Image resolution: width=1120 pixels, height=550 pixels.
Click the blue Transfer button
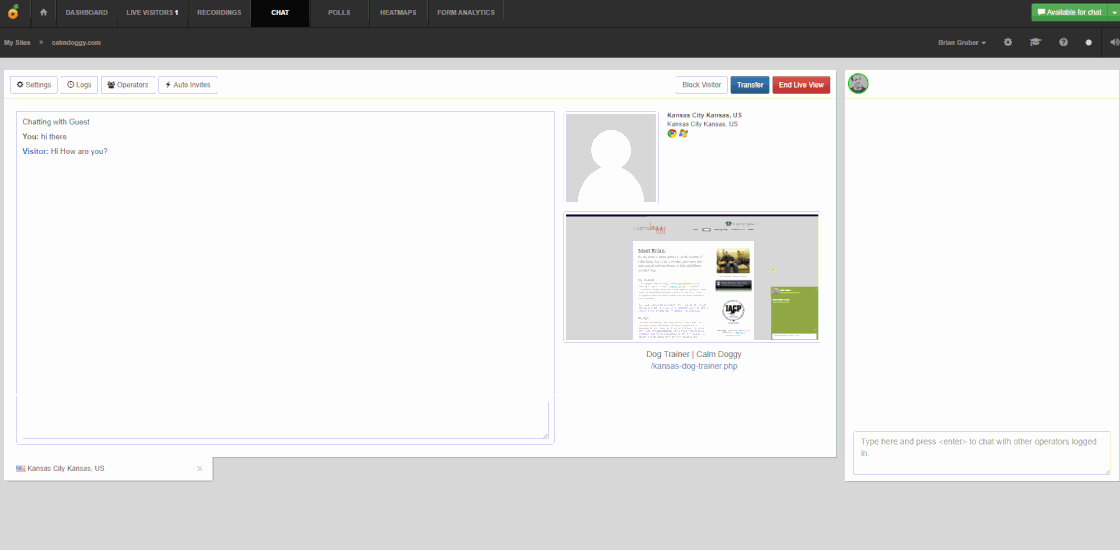[749, 85]
